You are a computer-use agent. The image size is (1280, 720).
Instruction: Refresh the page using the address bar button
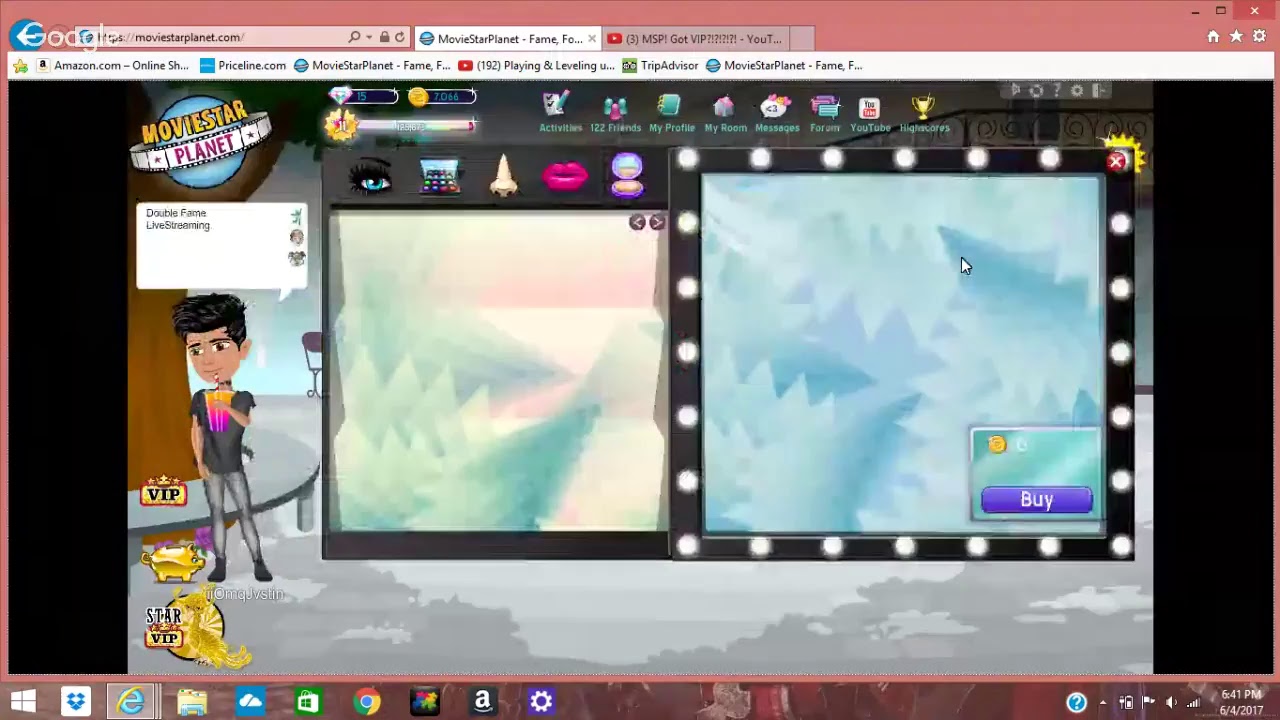(400, 38)
